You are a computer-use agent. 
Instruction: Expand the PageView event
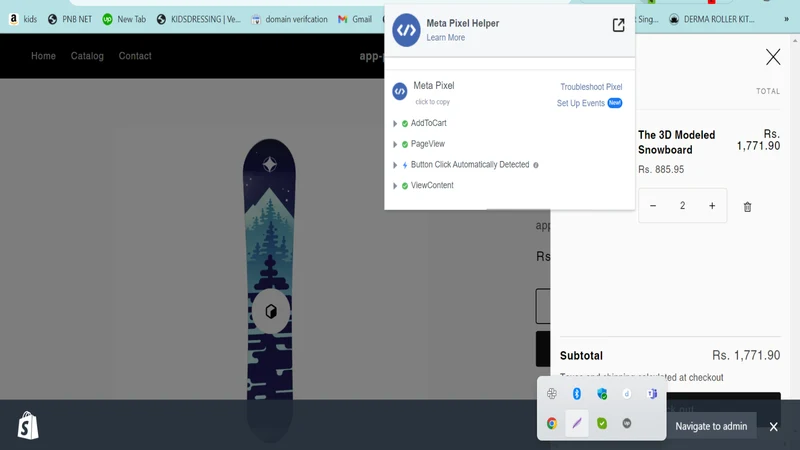[x=395, y=144]
